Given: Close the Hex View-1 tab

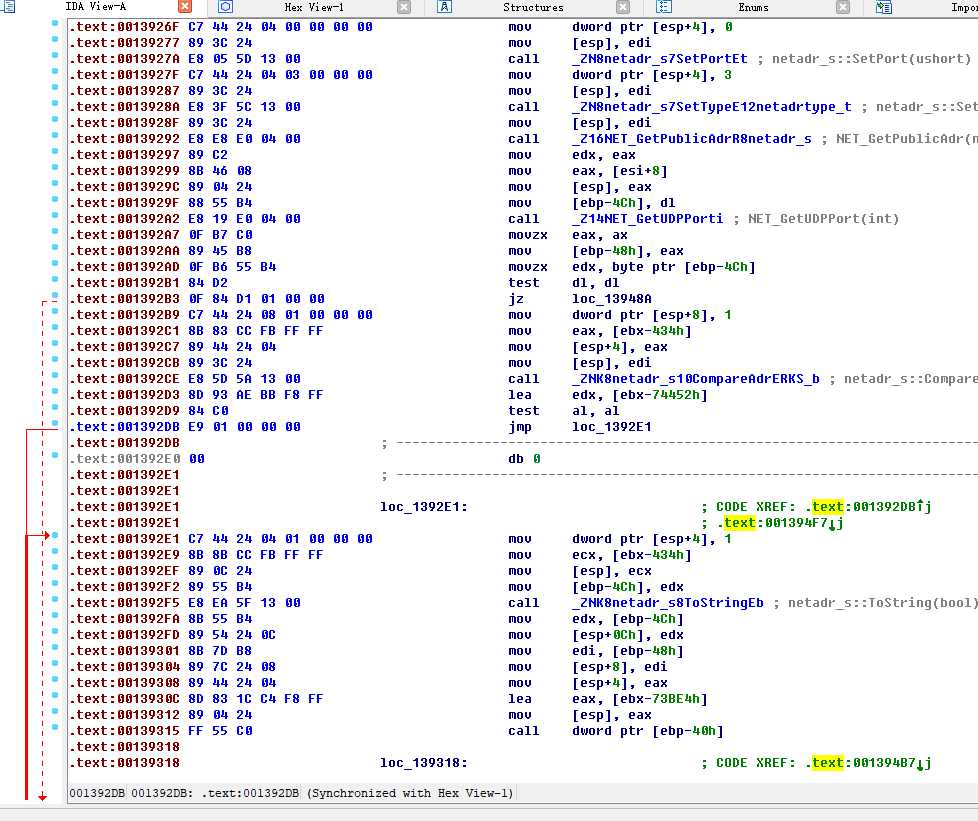Looking at the screenshot, I should click(404, 7).
